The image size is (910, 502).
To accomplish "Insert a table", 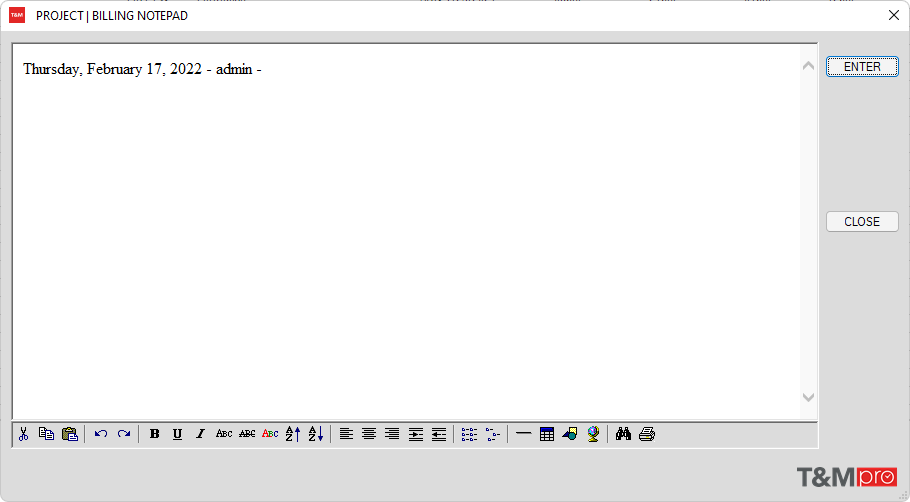I will coord(547,434).
